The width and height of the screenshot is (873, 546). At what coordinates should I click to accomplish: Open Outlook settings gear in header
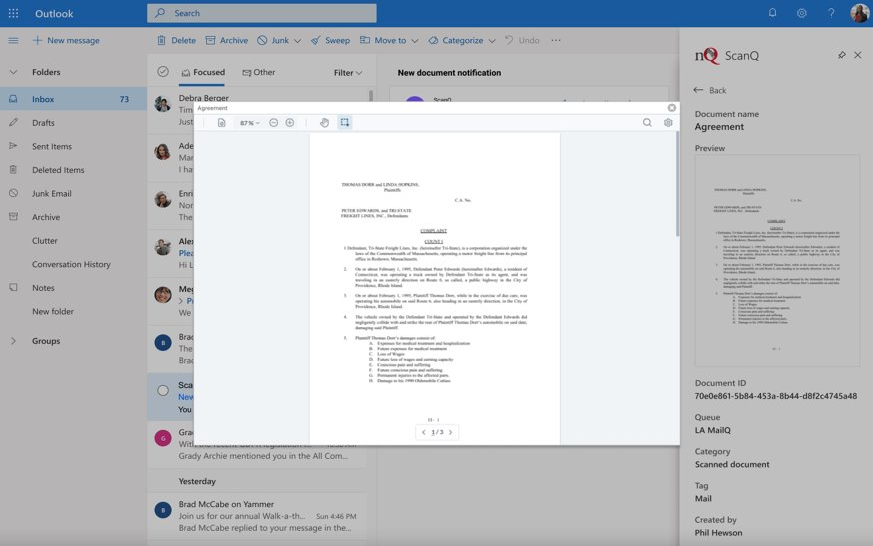[x=801, y=13]
